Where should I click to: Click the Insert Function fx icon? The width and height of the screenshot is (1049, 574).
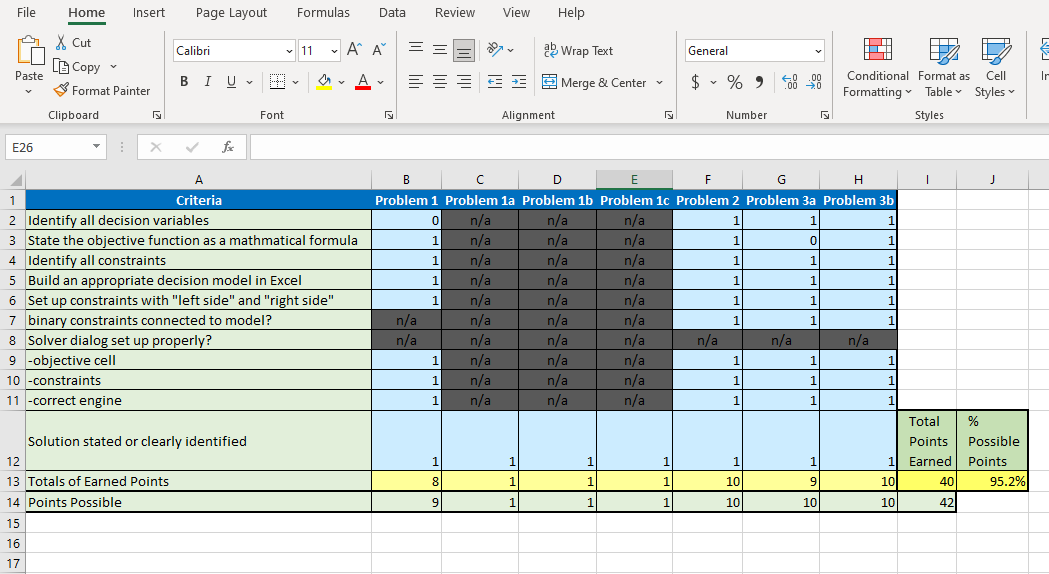click(x=227, y=147)
